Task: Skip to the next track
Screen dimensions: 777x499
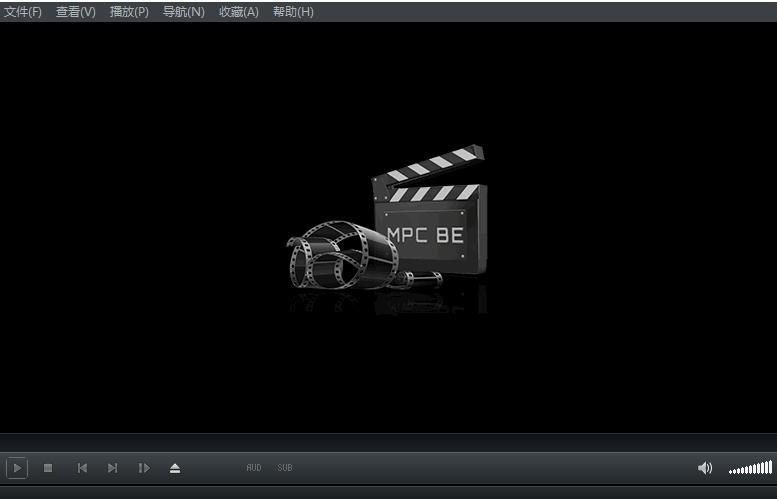Action: (113, 468)
